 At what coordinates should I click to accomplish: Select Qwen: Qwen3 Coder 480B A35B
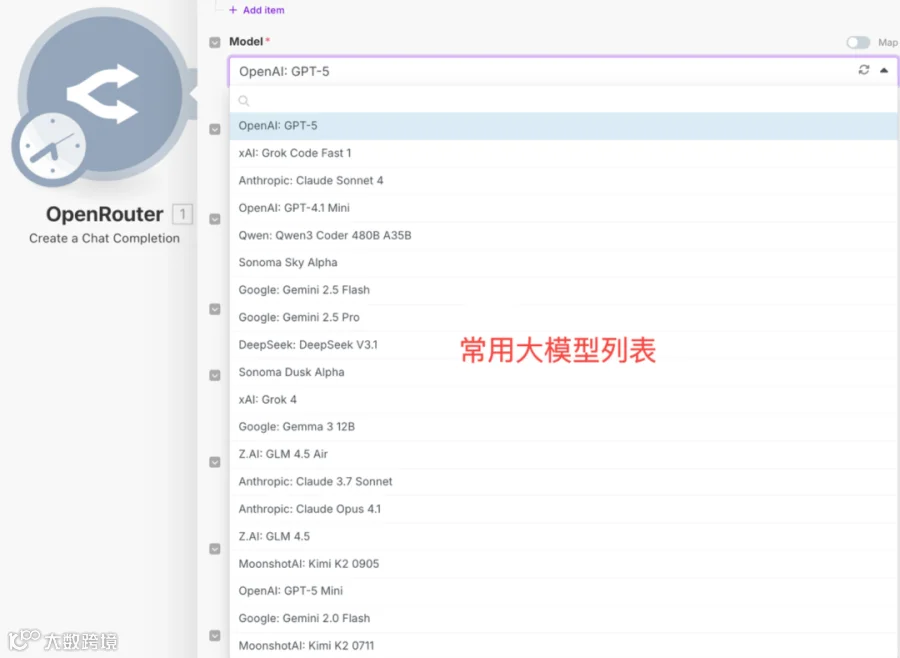tap(563, 235)
